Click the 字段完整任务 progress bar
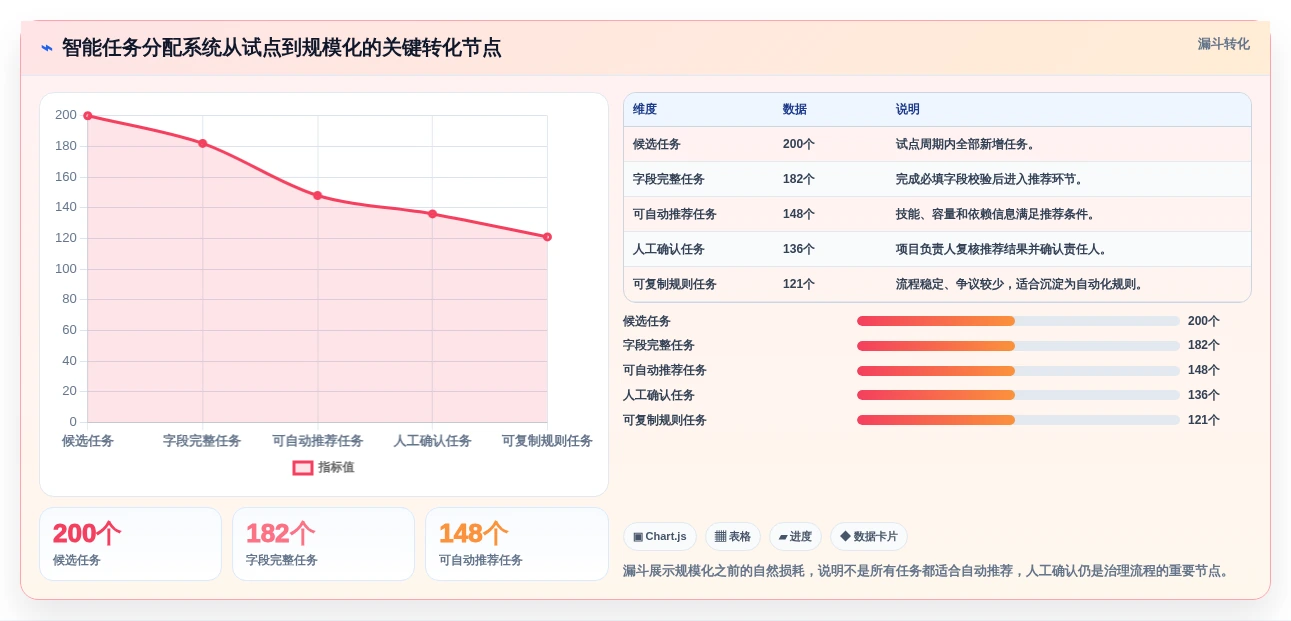The image size is (1291, 621). click(x=1018, y=346)
